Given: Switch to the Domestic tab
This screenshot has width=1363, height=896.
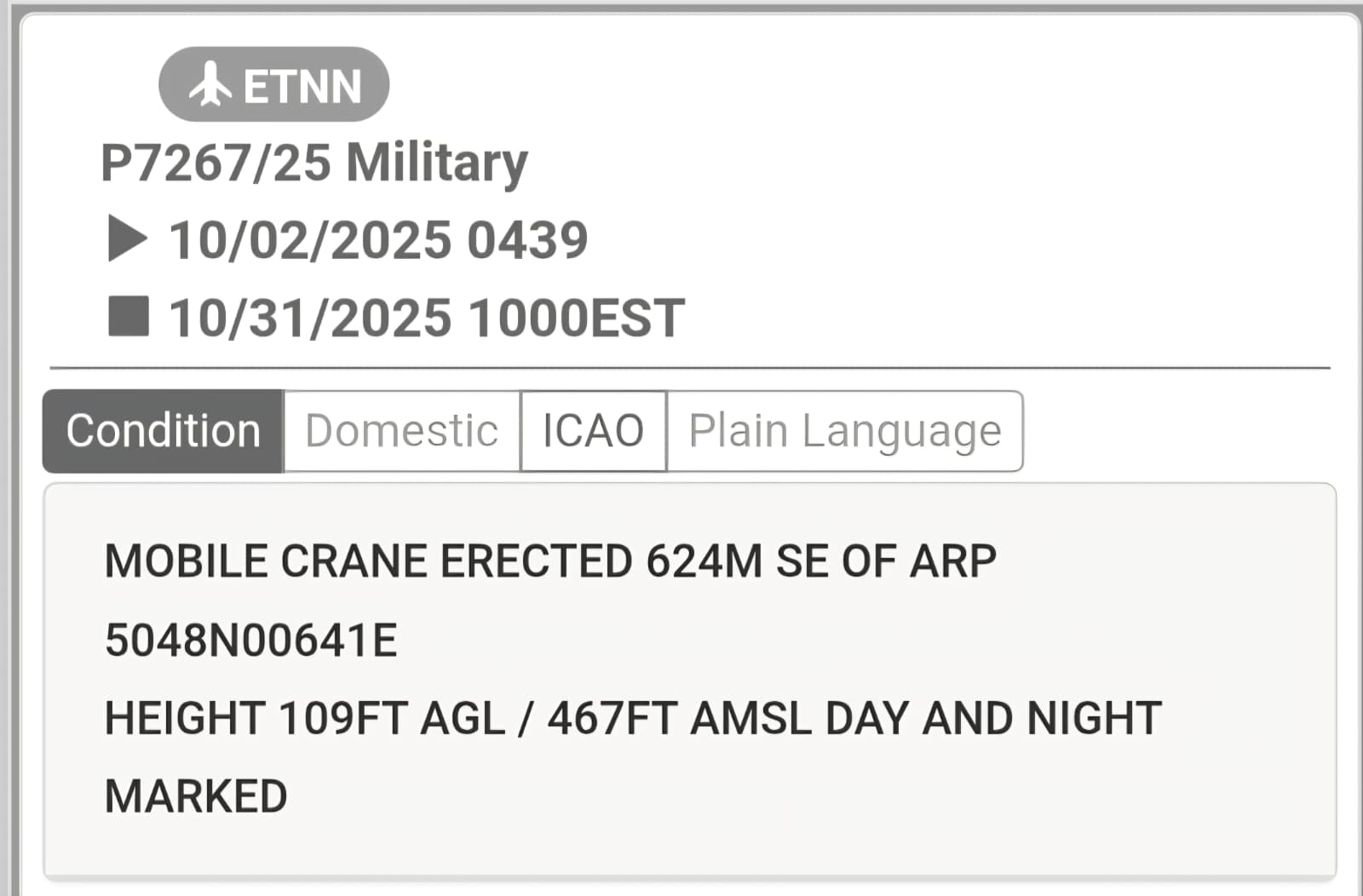Looking at the screenshot, I should coord(401,430).
